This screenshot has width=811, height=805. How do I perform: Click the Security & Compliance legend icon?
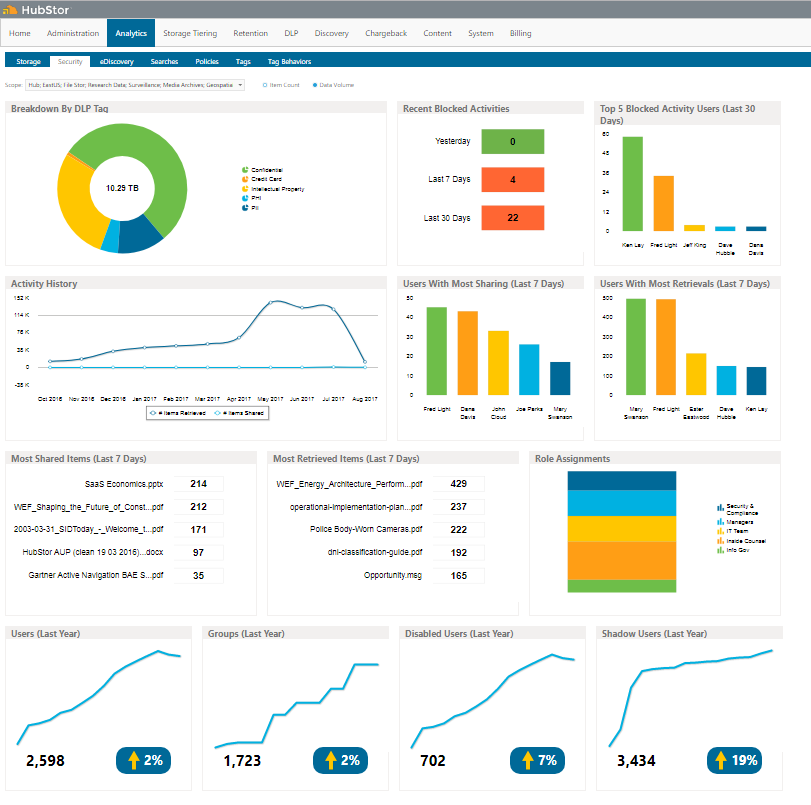720,507
